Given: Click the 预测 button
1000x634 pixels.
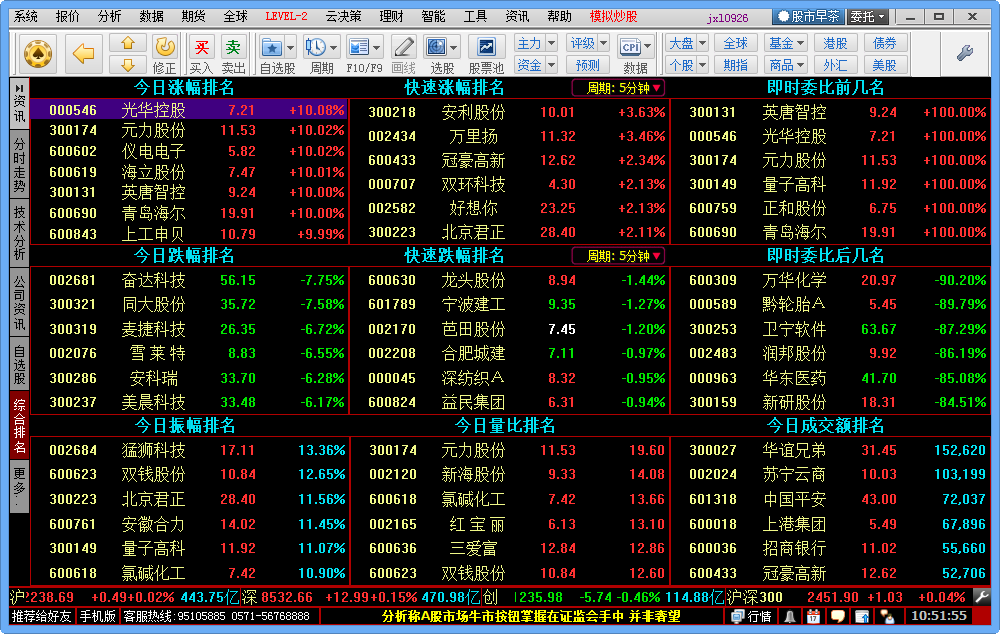Looking at the screenshot, I should pos(587,64).
